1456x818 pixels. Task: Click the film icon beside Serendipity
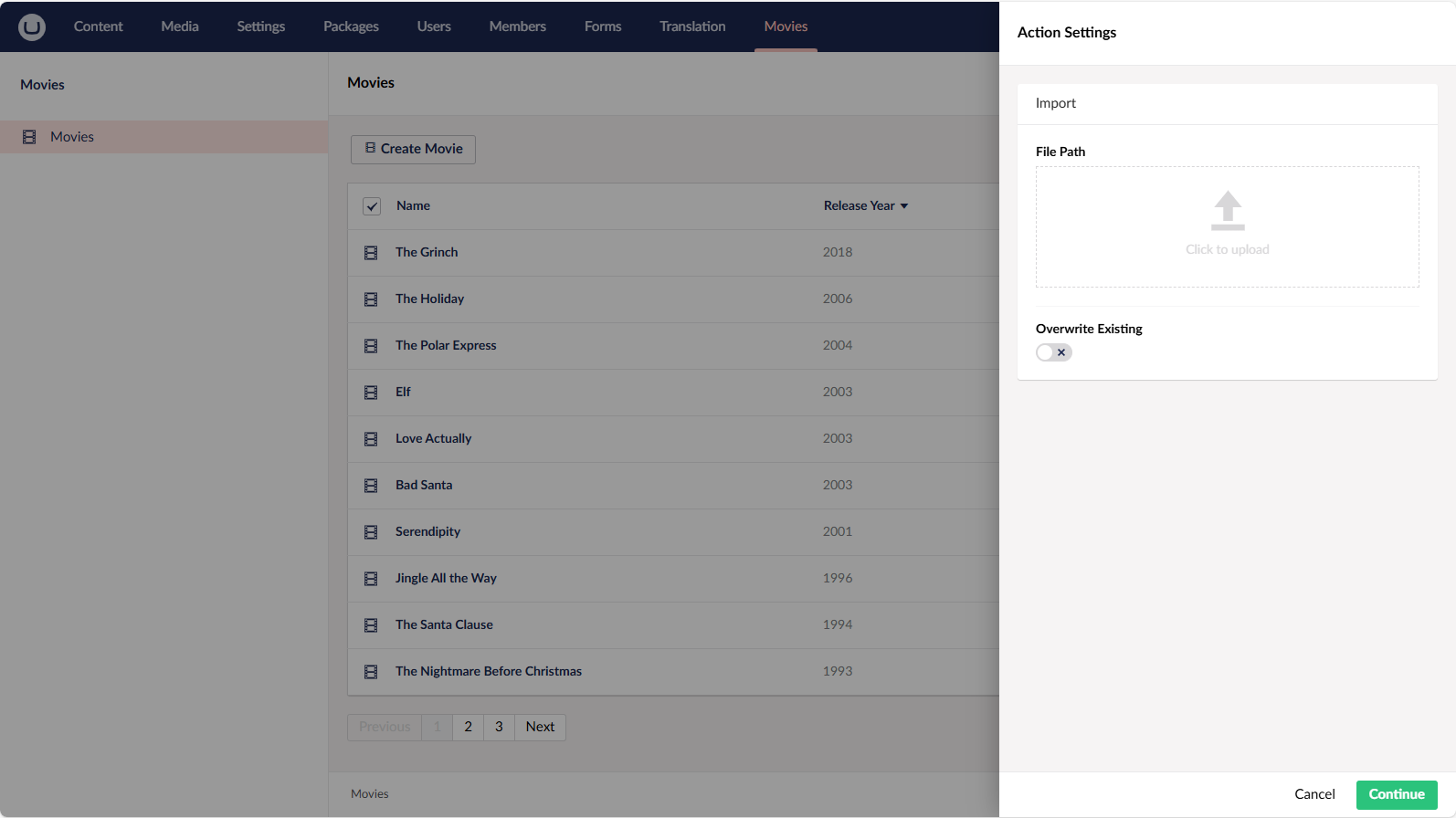[371, 532]
